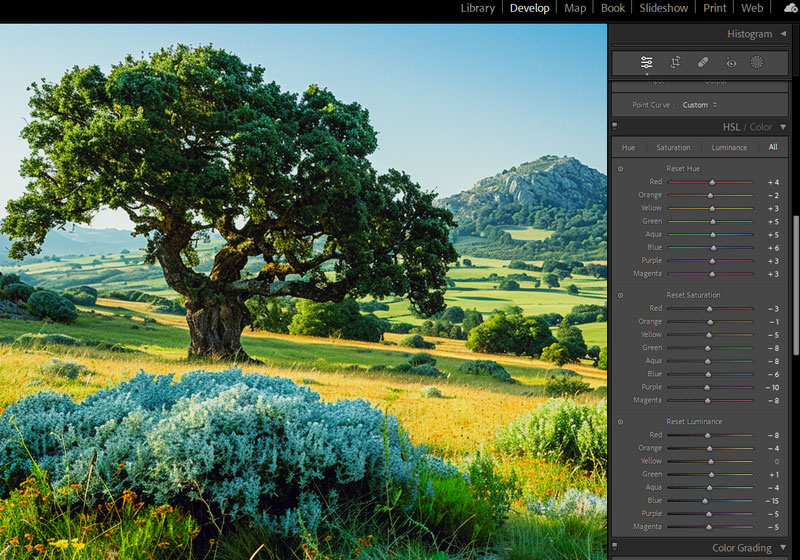This screenshot has height=560, width=800.
Task: Click the Blue luminance value -15
Action: tap(772, 501)
